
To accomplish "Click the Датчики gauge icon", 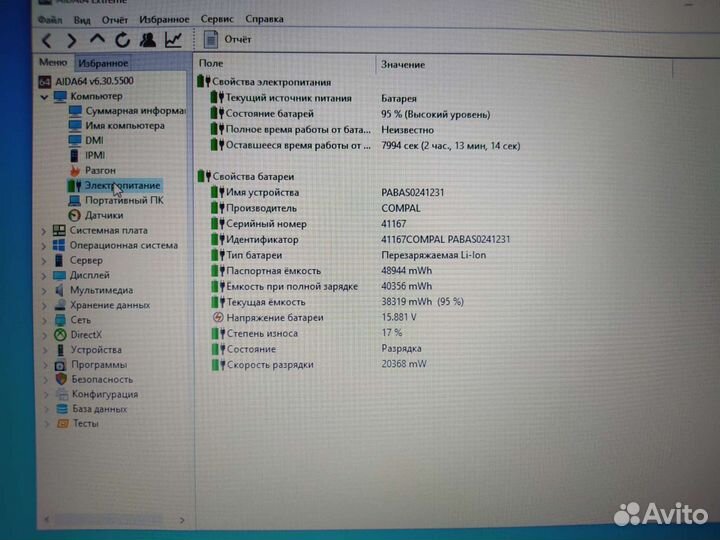I will click(x=74, y=215).
